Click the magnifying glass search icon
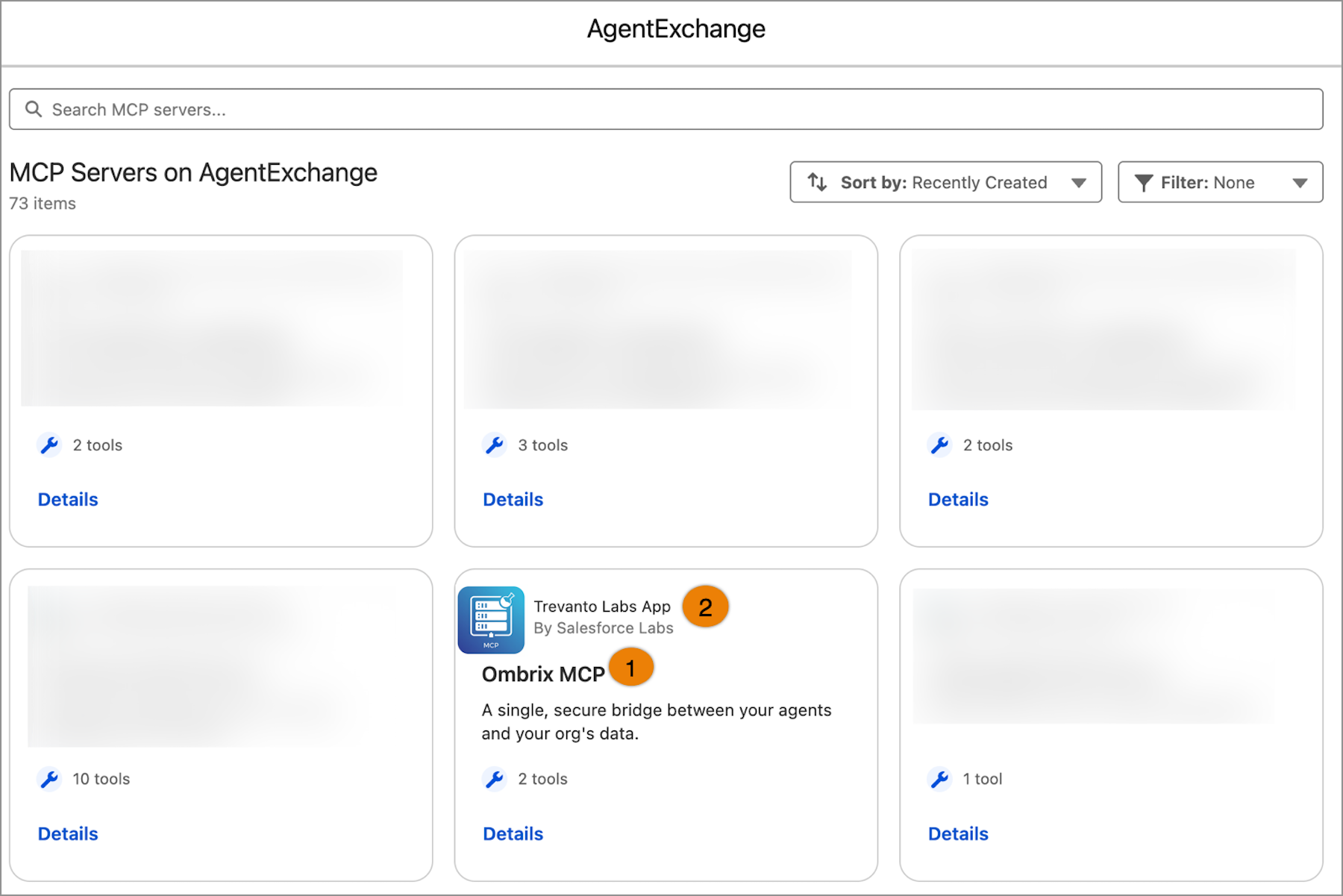 point(33,109)
